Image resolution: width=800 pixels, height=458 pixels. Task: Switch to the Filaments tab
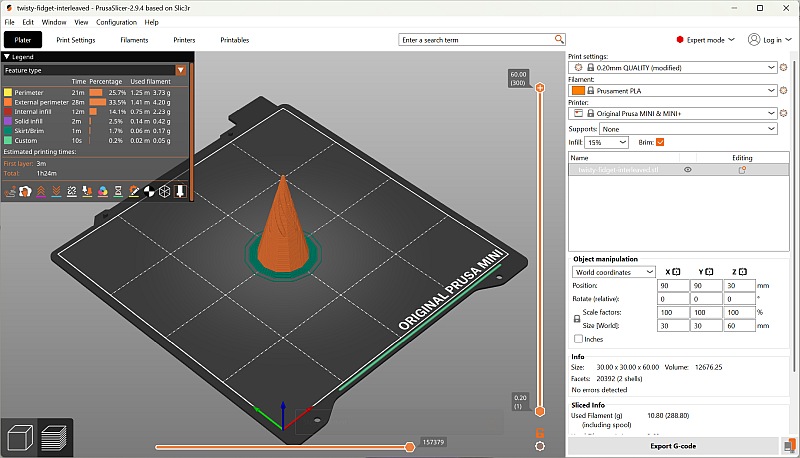[134, 40]
